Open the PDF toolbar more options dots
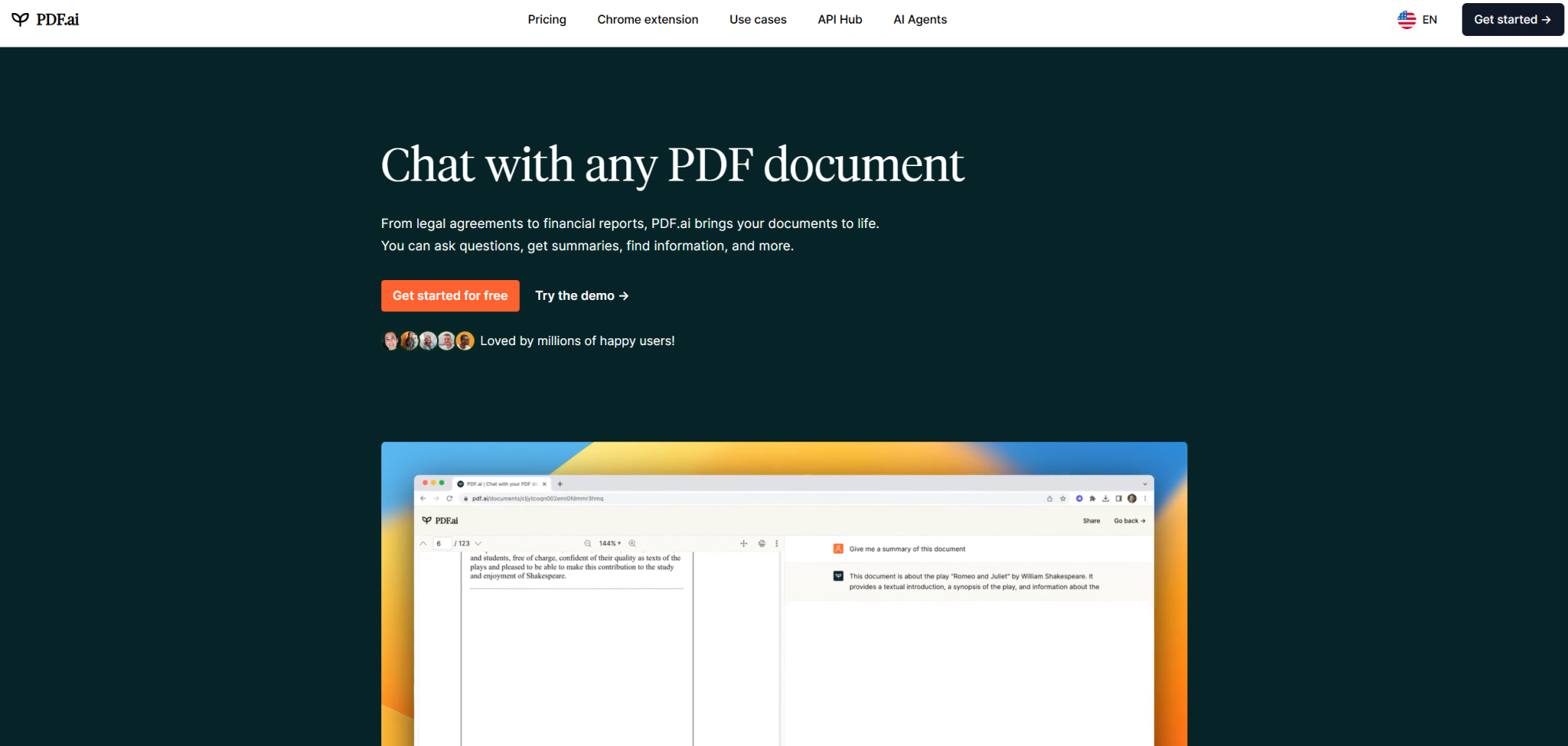1568x746 pixels. 776,543
